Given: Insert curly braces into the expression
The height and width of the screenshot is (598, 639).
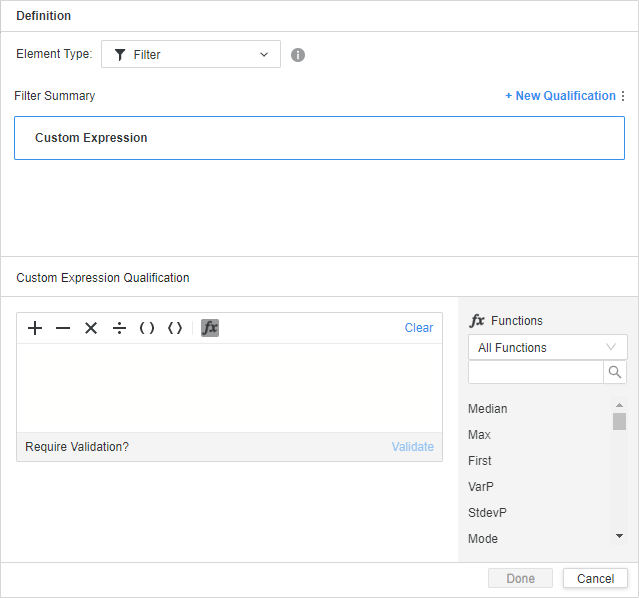Looking at the screenshot, I should coord(175,328).
